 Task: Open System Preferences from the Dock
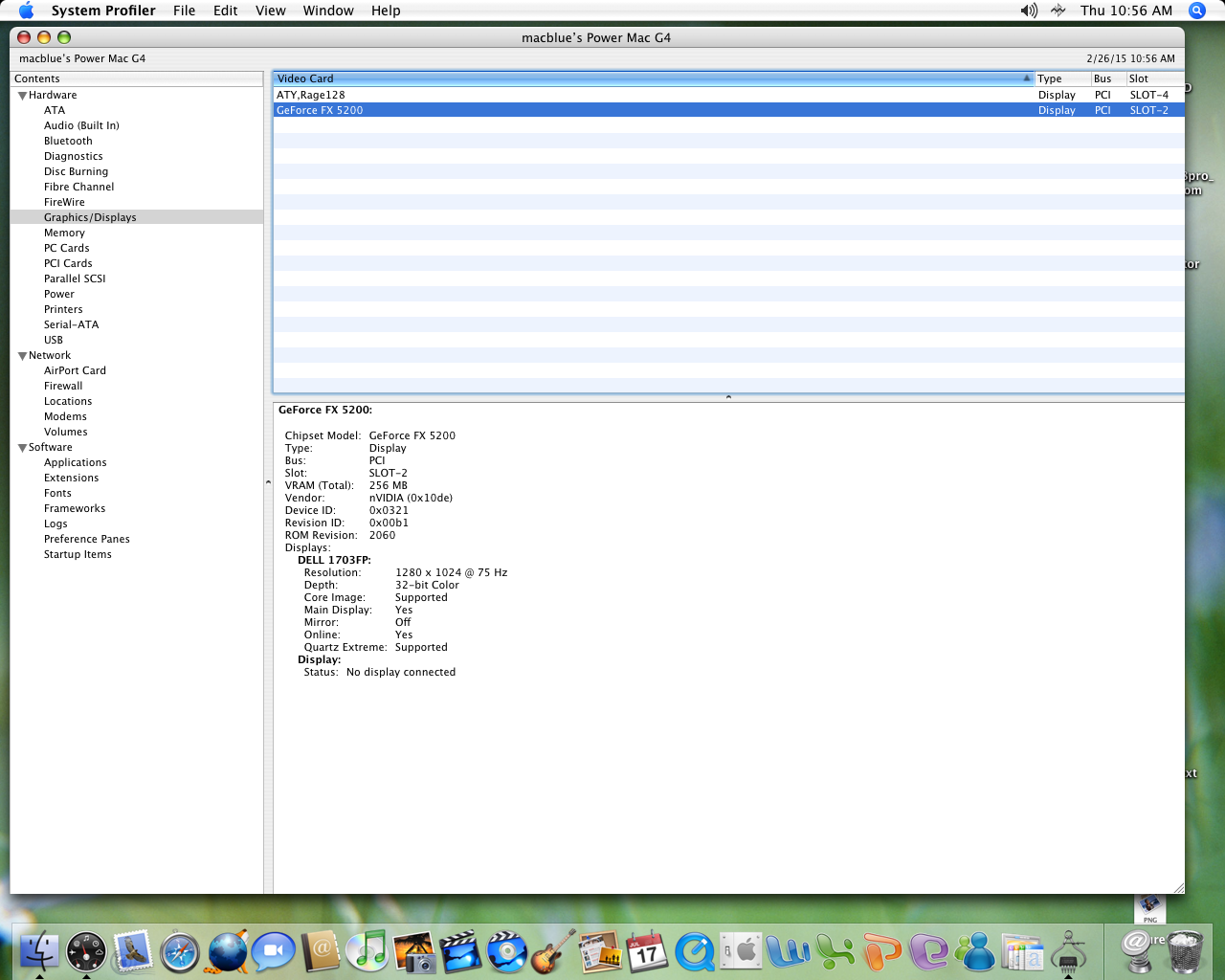pyautogui.click(x=741, y=951)
